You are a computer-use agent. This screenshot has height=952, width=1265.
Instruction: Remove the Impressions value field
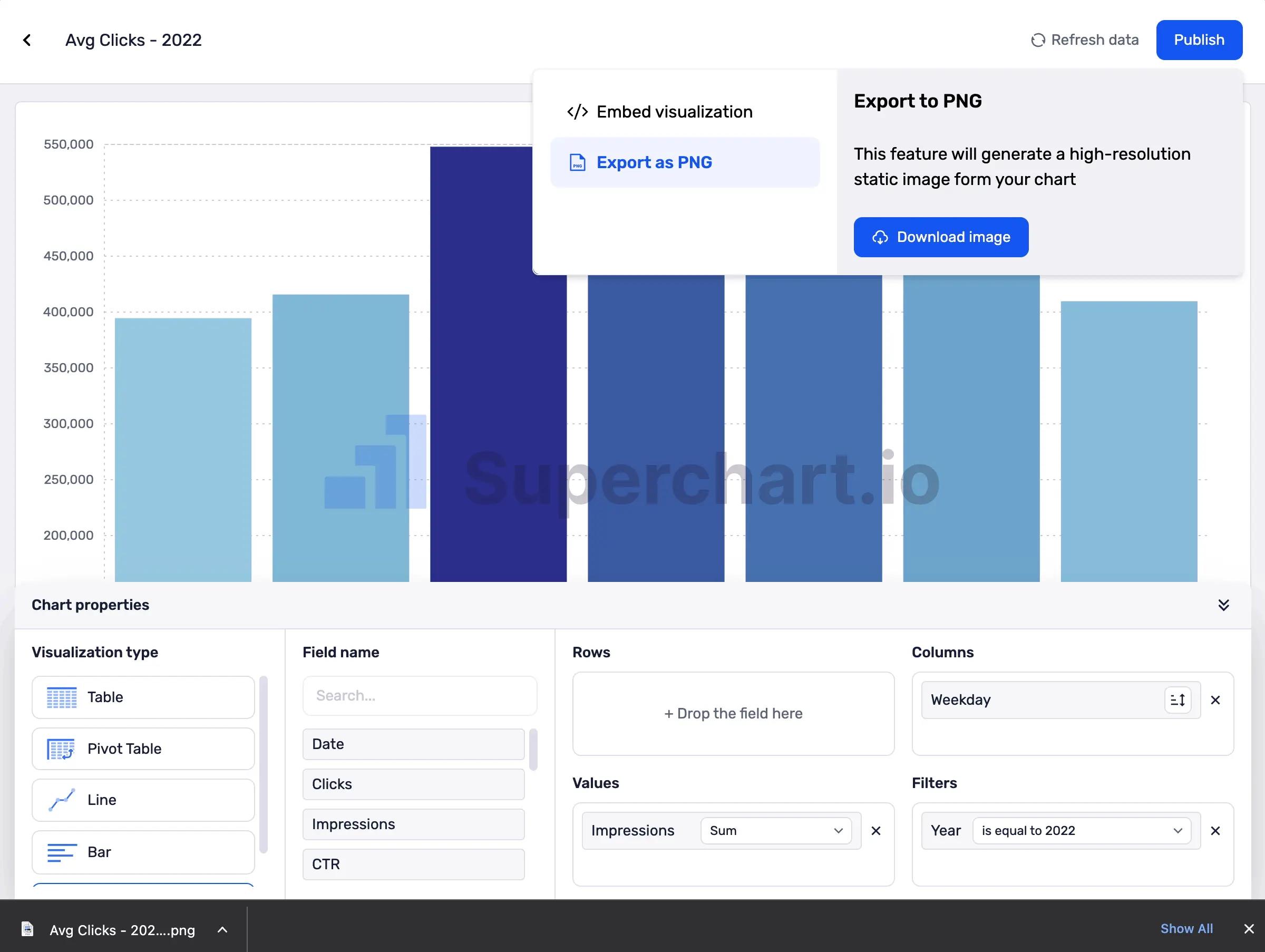click(x=875, y=831)
